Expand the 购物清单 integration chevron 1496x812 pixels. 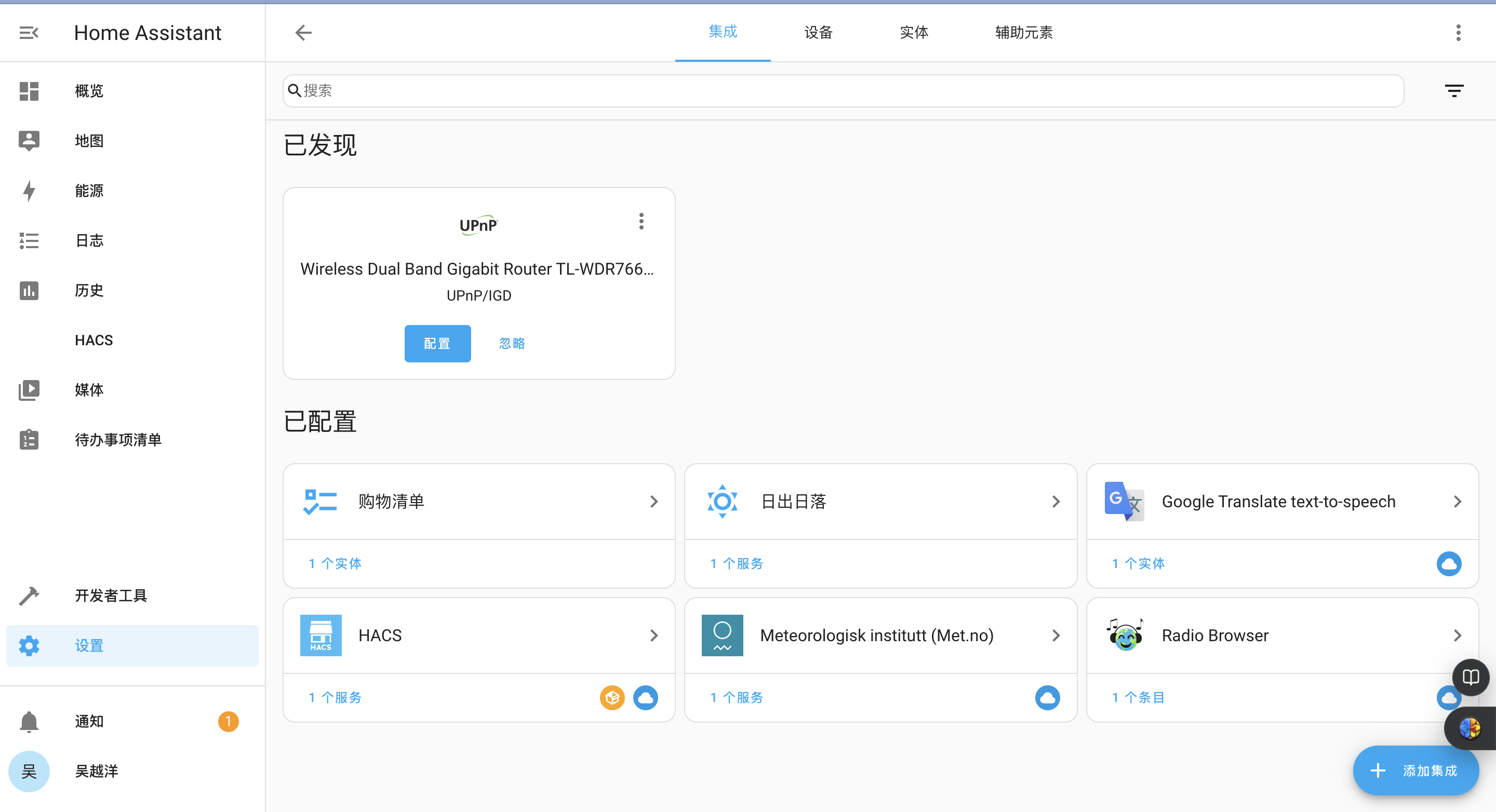tap(654, 502)
